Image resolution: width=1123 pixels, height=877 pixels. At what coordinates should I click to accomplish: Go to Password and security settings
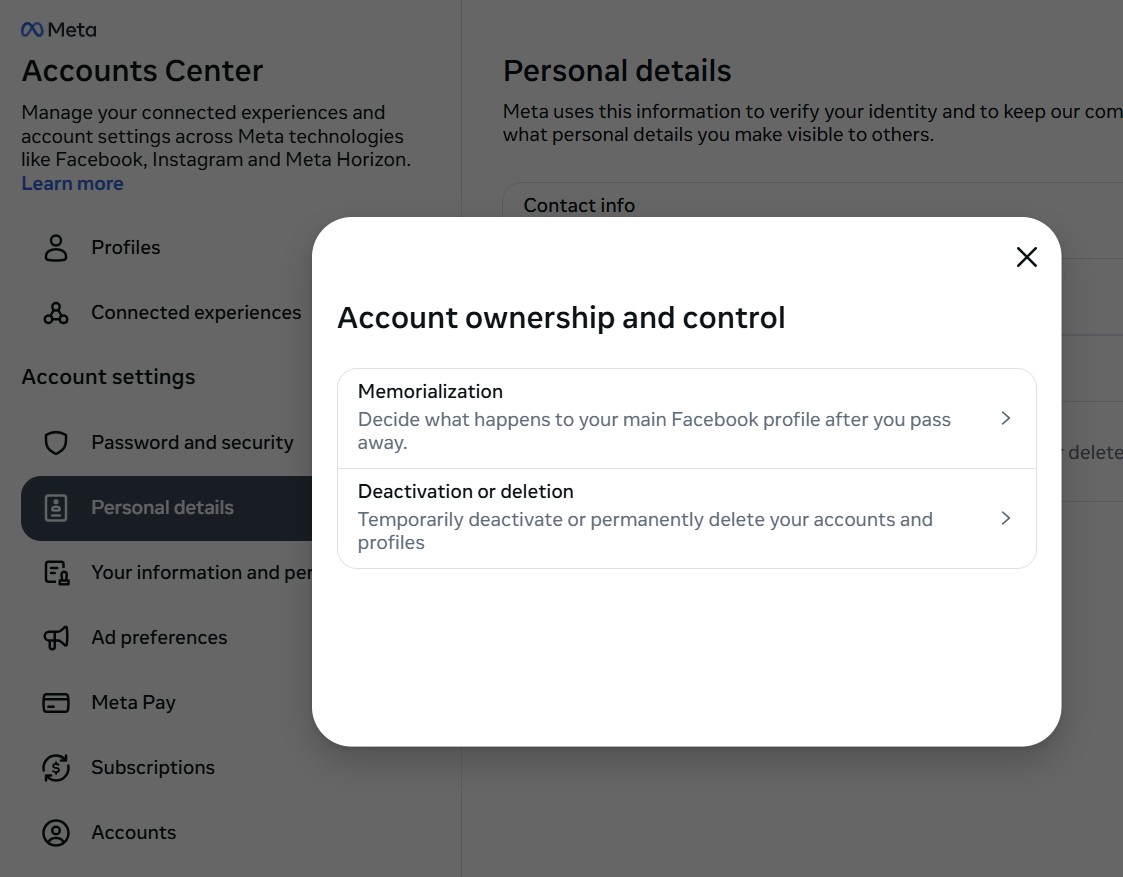(x=192, y=443)
